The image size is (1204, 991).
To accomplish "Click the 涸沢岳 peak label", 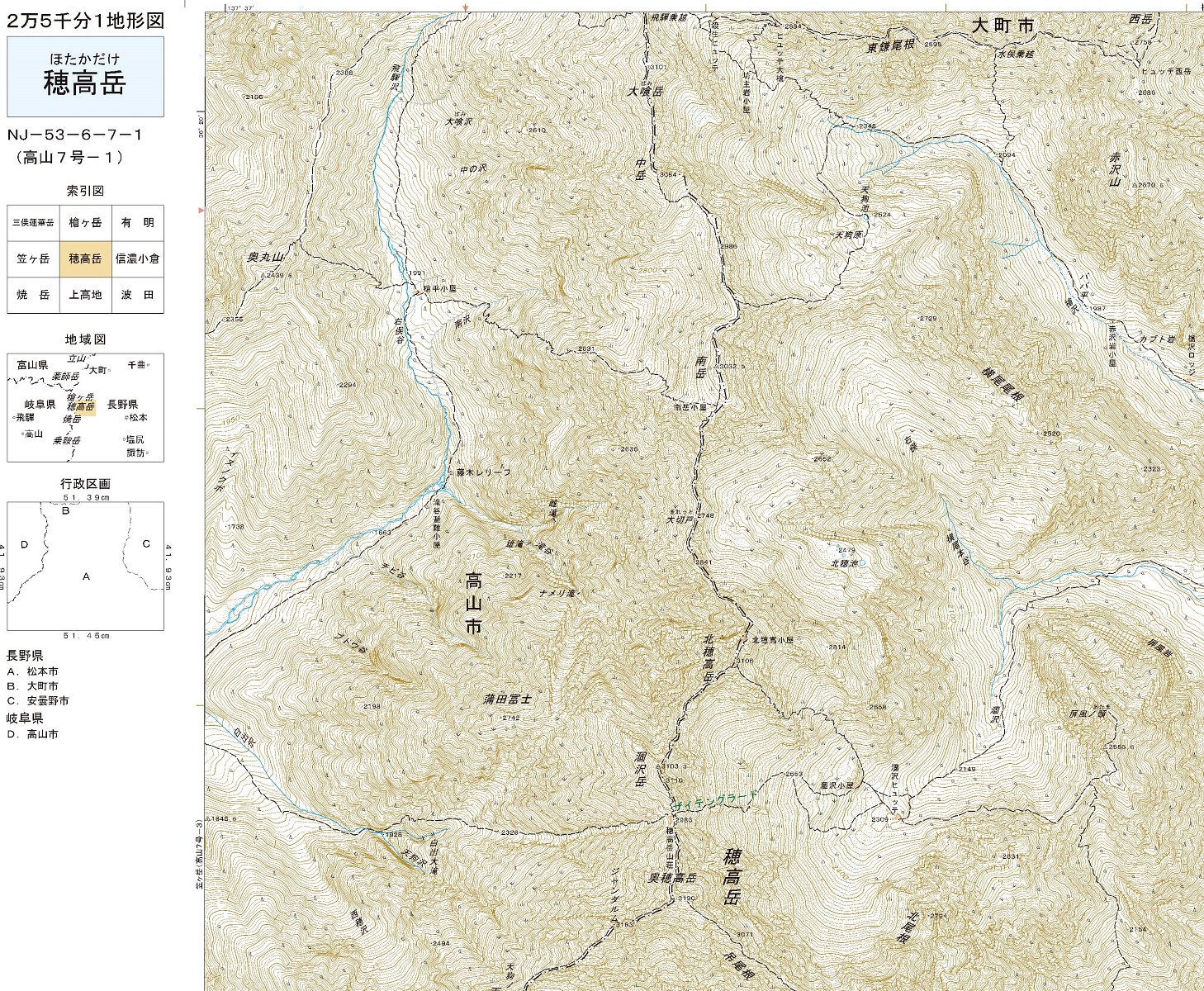I will (x=641, y=768).
